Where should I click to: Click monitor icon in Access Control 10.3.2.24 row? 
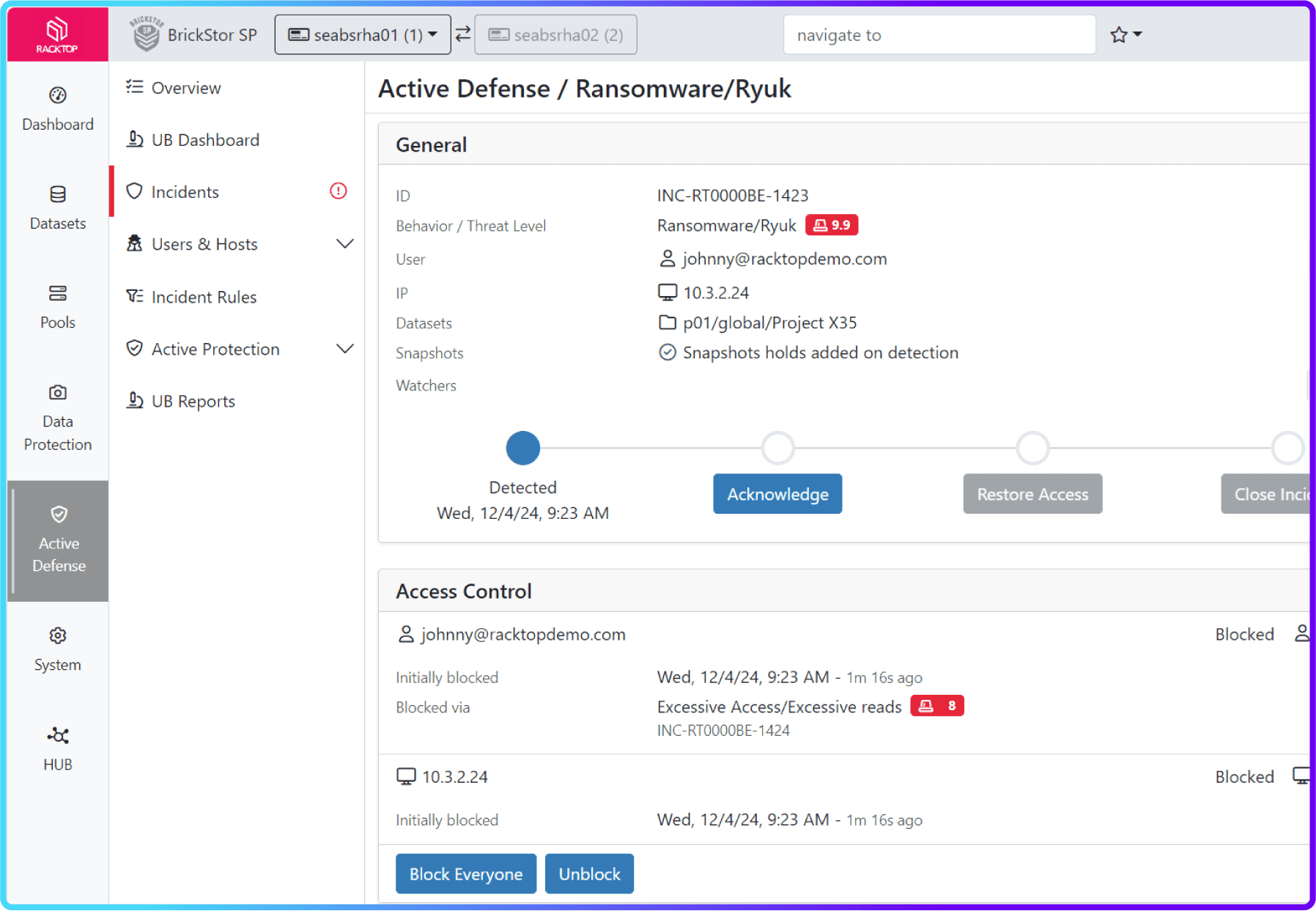pyautogui.click(x=406, y=777)
